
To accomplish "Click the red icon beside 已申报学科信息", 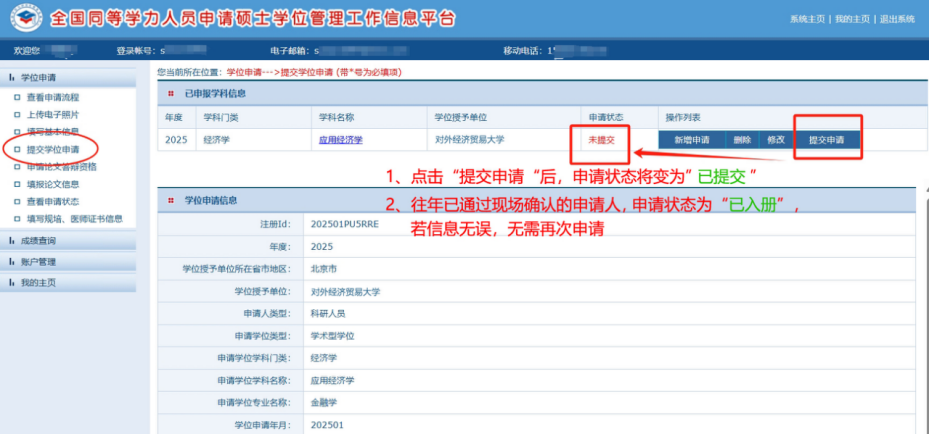I will [x=171, y=94].
